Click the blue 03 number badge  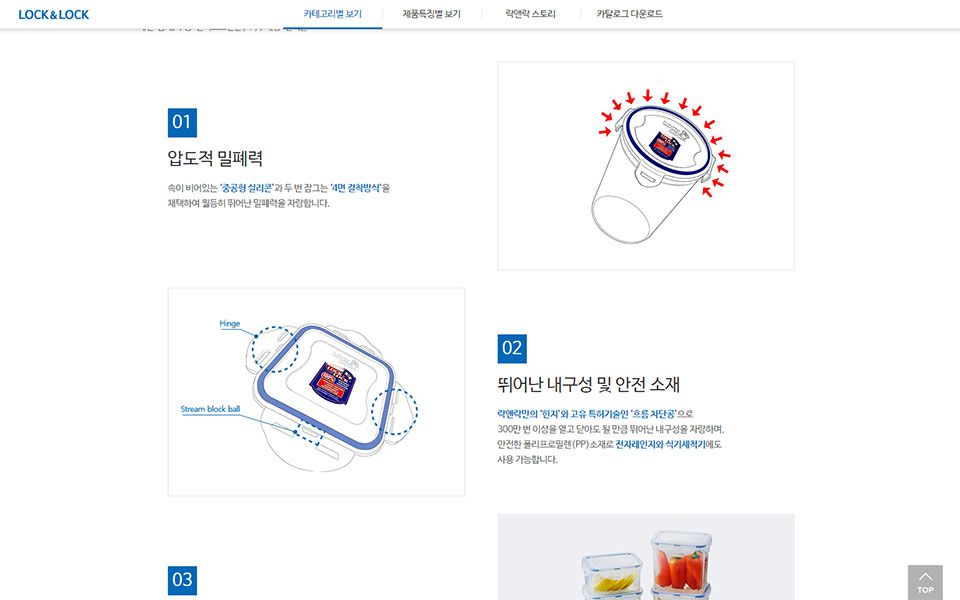[x=182, y=580]
